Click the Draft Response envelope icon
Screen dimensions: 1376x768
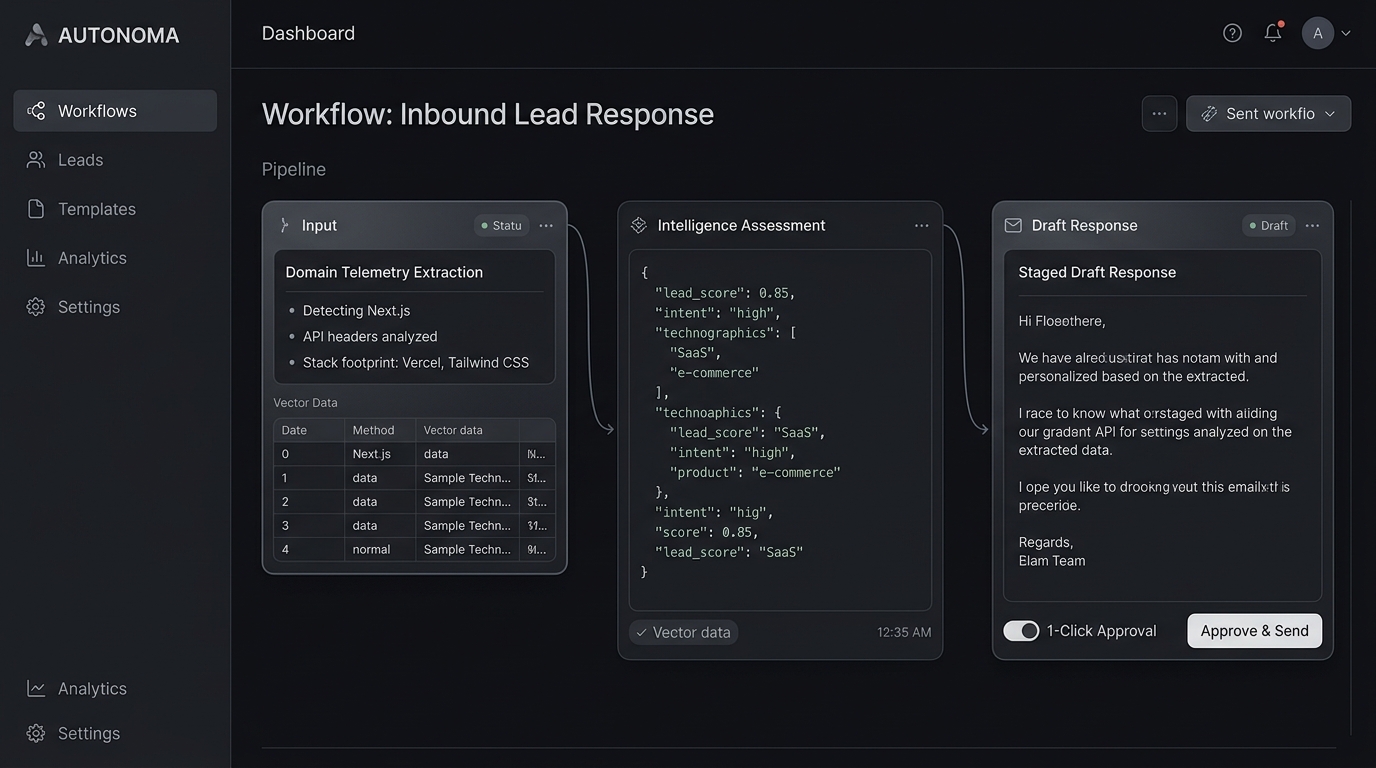click(x=1013, y=226)
